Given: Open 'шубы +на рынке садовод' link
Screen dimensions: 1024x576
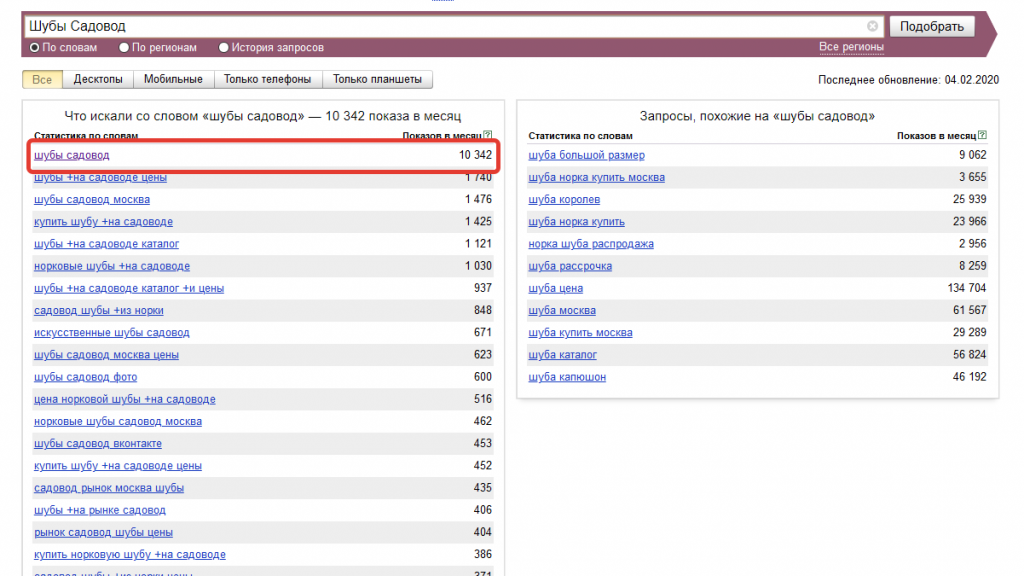Looking at the screenshot, I should click(x=100, y=510).
